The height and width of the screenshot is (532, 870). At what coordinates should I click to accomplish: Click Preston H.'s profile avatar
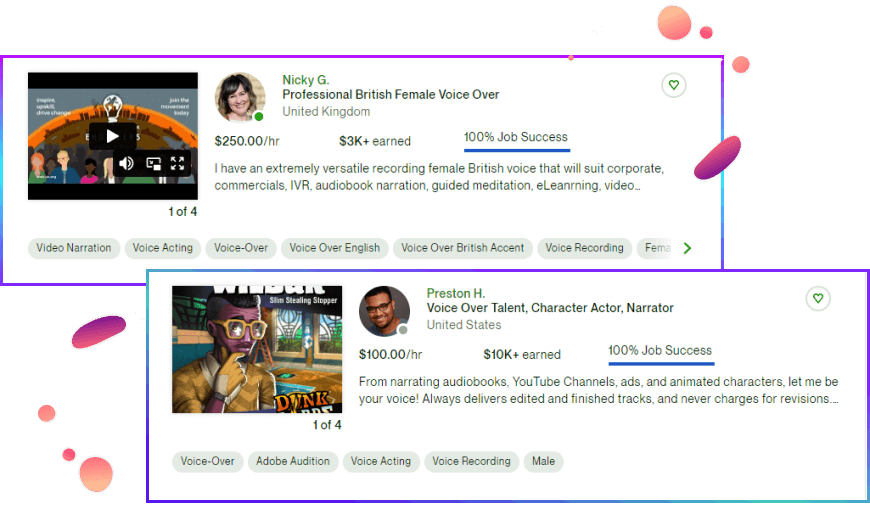click(x=384, y=311)
